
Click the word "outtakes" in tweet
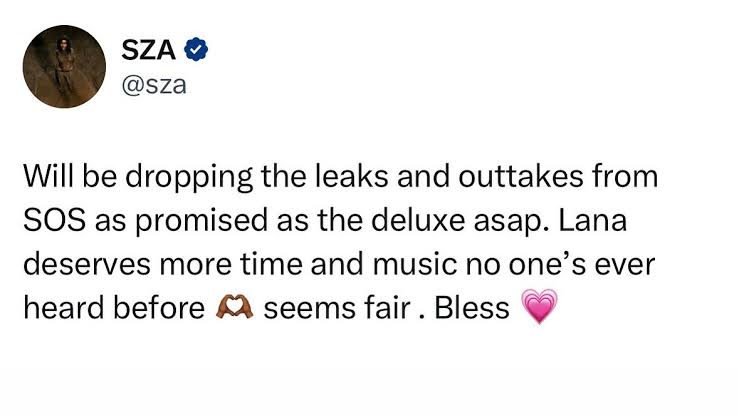[521, 176]
